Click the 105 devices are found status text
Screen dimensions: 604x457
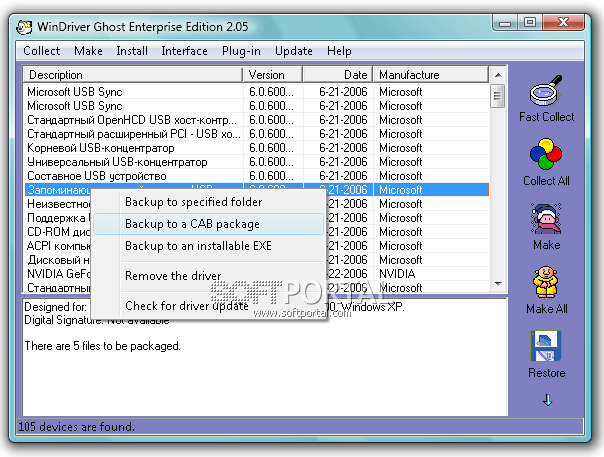click(x=77, y=427)
